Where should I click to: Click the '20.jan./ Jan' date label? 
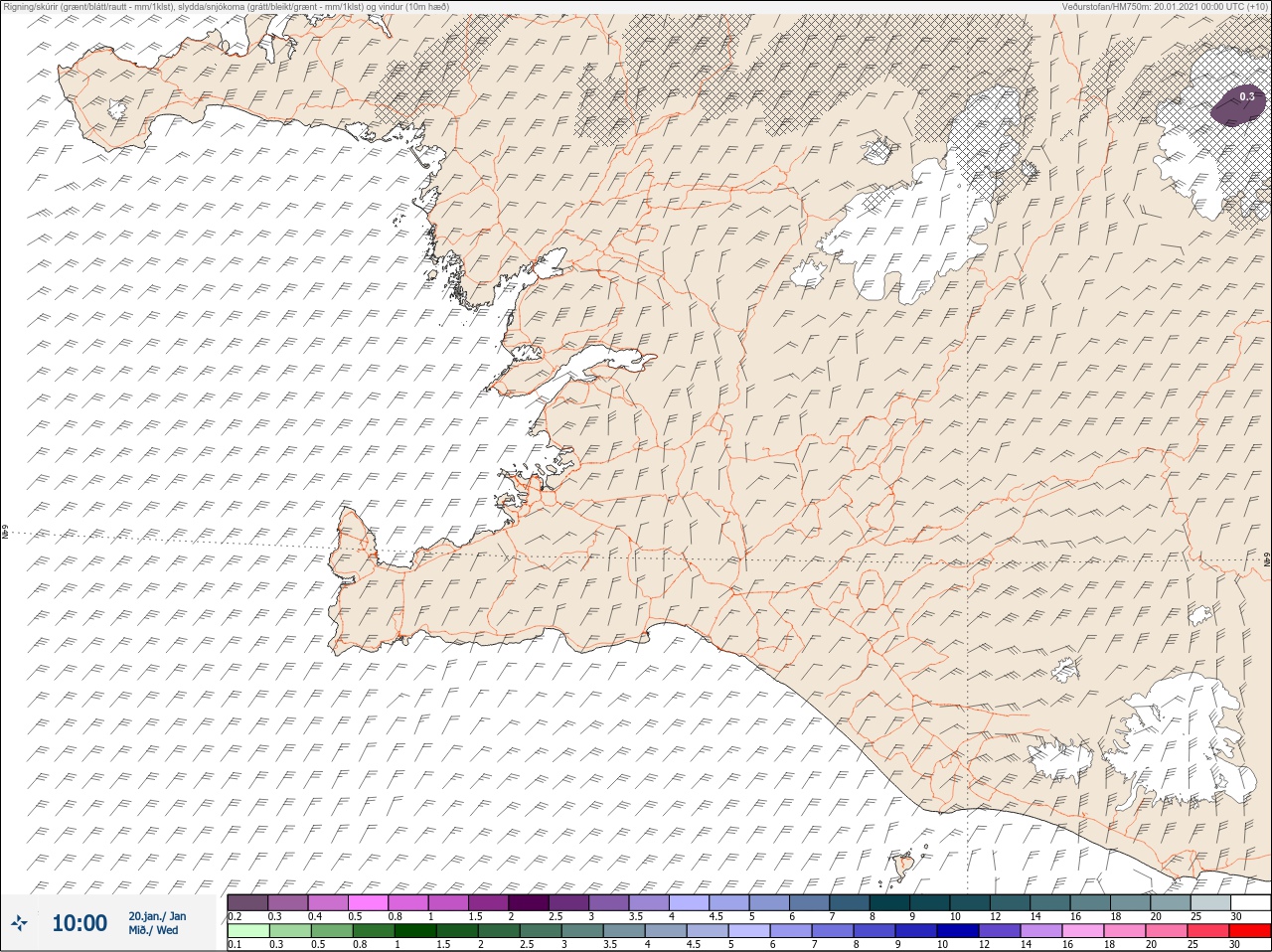click(157, 916)
